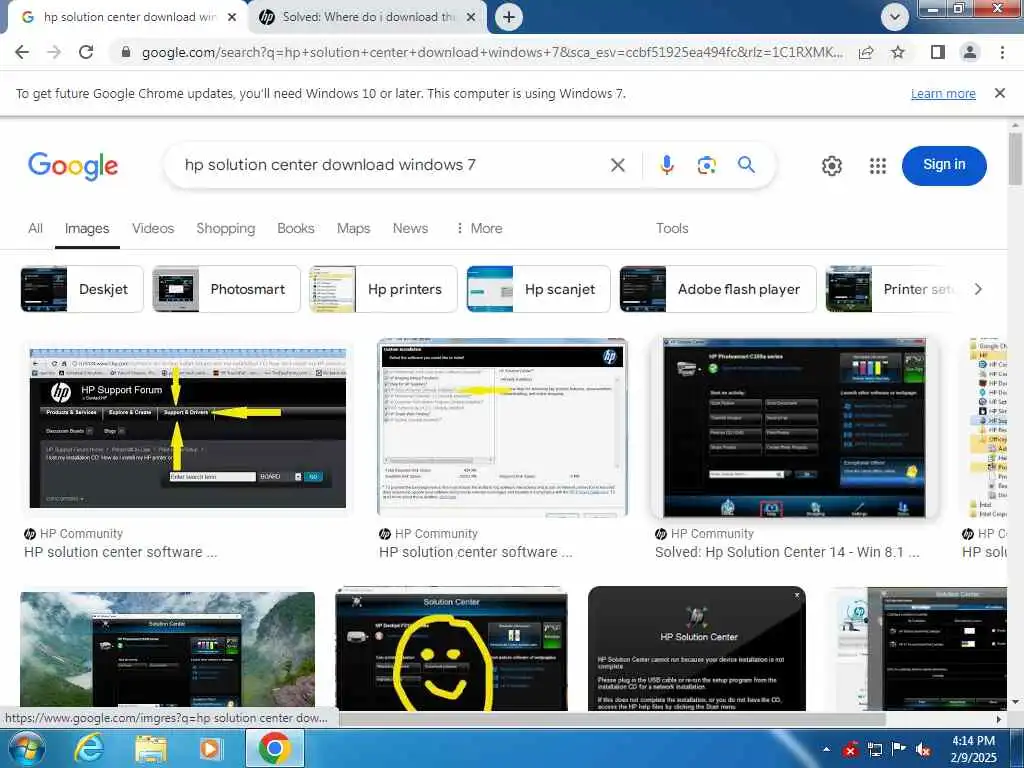Open the Action Center flag icon
Screen dimensions: 1024x768
pos(899,749)
